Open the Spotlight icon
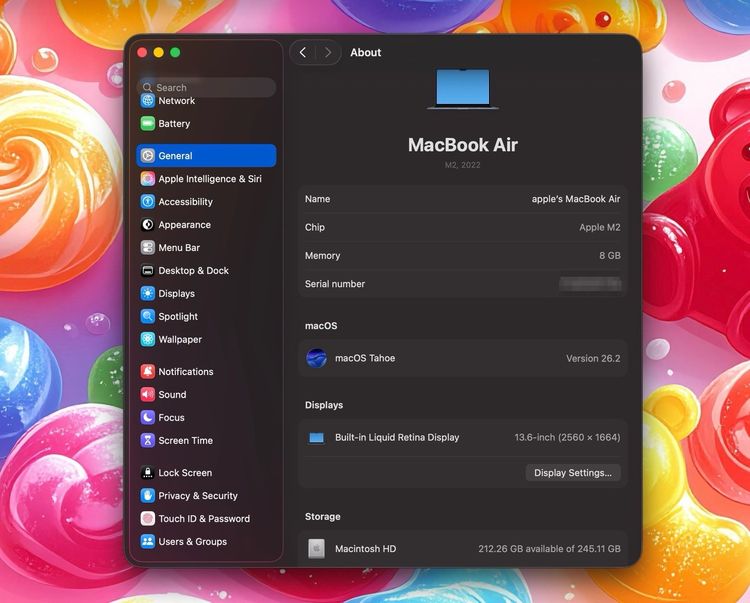Viewport: 750px width, 603px height. (148, 316)
